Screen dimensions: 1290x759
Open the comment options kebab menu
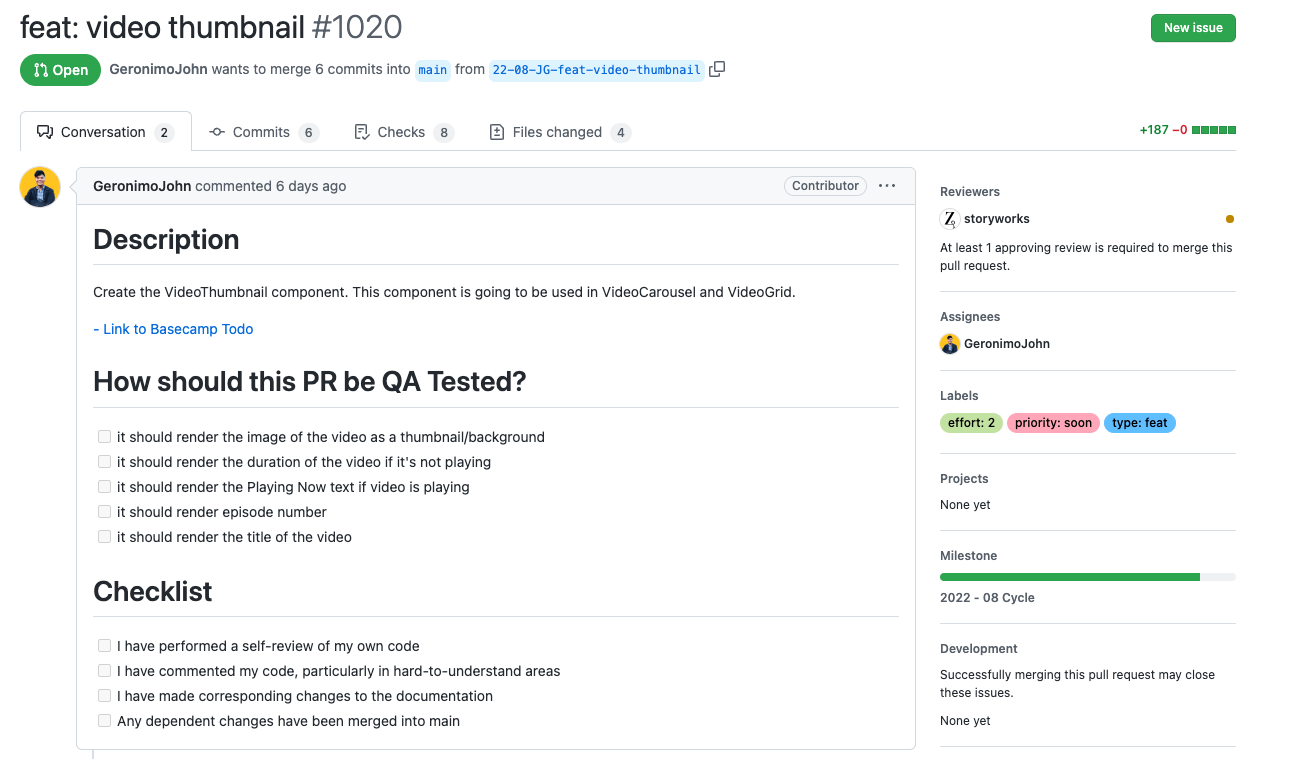click(x=886, y=185)
